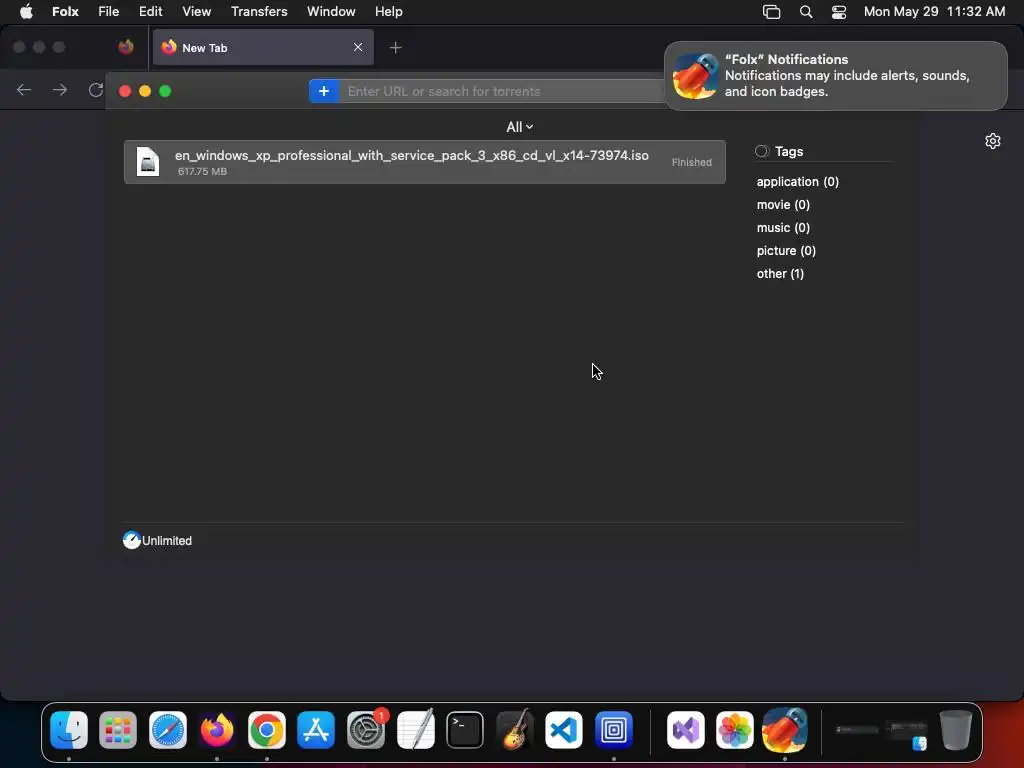Click the window-stack icon in menu bar
The image size is (1024, 768).
(771, 12)
